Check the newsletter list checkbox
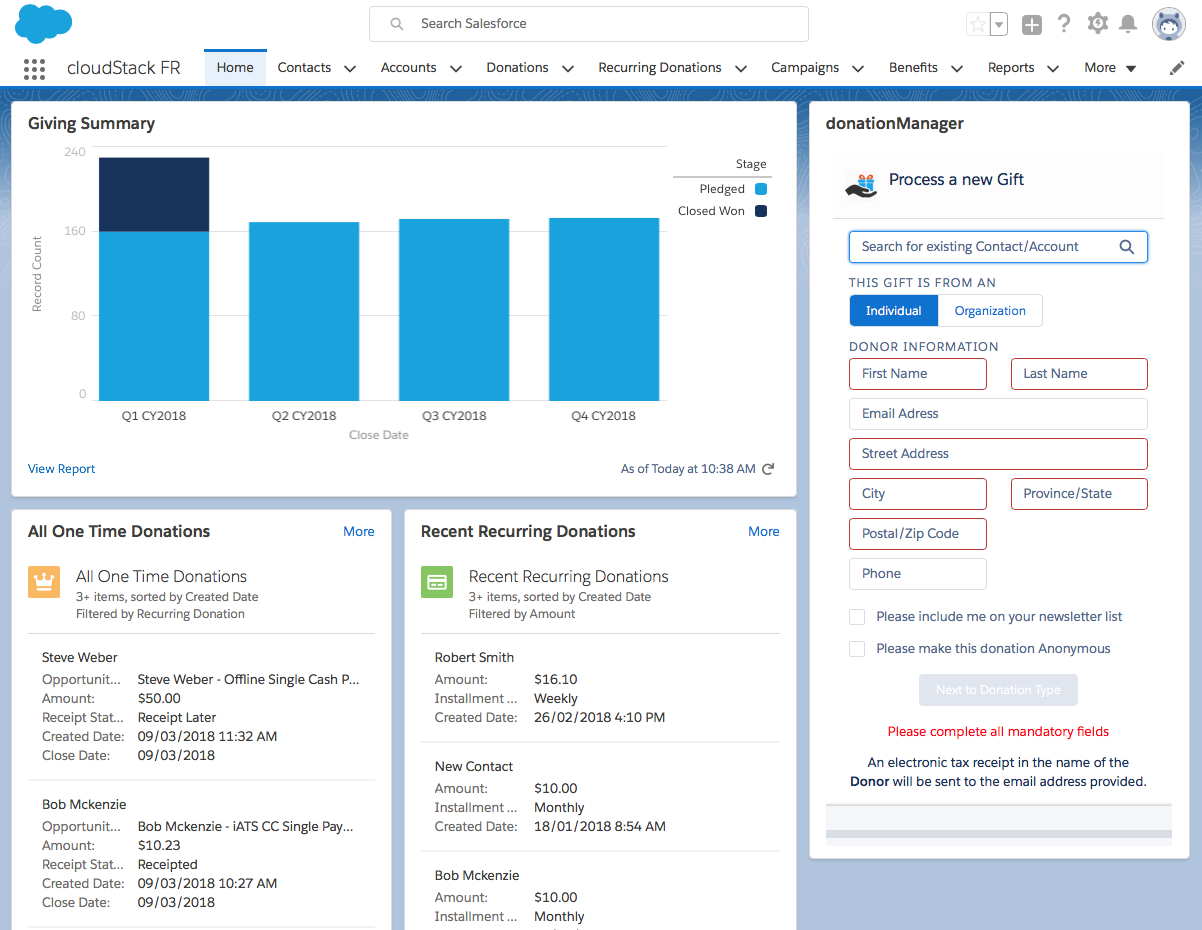This screenshot has width=1202, height=930. 857,617
